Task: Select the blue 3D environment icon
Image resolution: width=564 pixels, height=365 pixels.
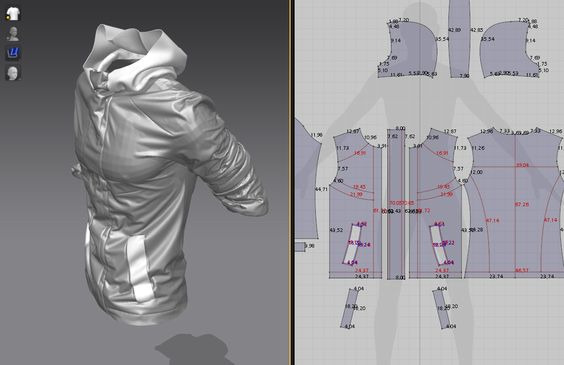Action: pyautogui.click(x=13, y=53)
